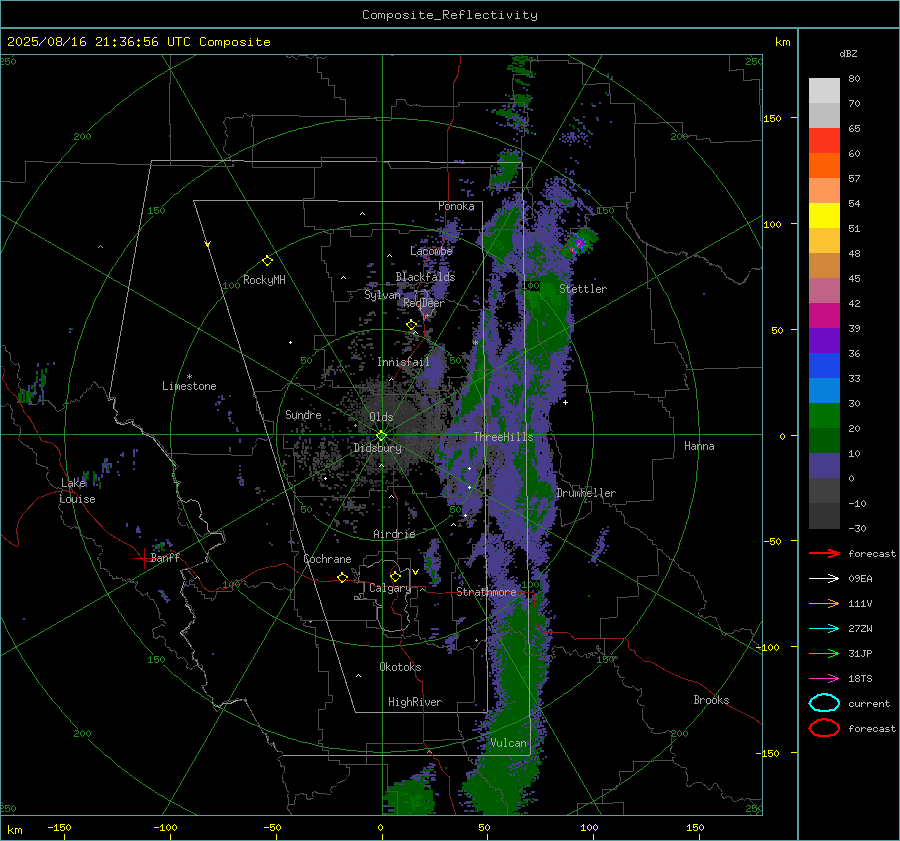Select the magenta 42 dBZ swatch

coord(824,316)
